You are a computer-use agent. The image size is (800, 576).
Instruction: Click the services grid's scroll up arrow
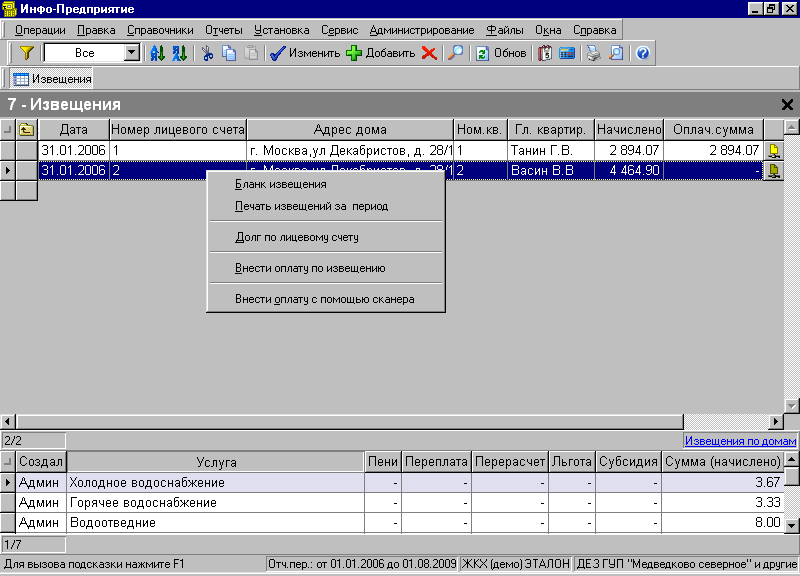pos(791,459)
